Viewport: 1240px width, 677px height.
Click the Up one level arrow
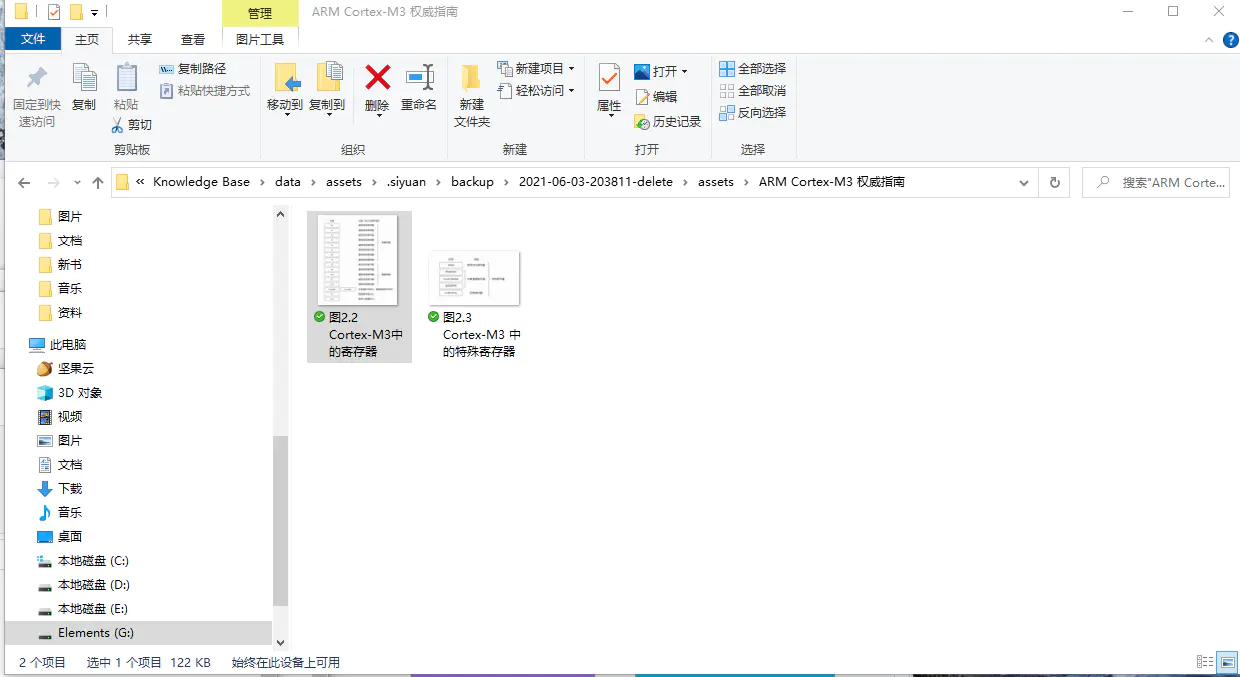point(97,183)
